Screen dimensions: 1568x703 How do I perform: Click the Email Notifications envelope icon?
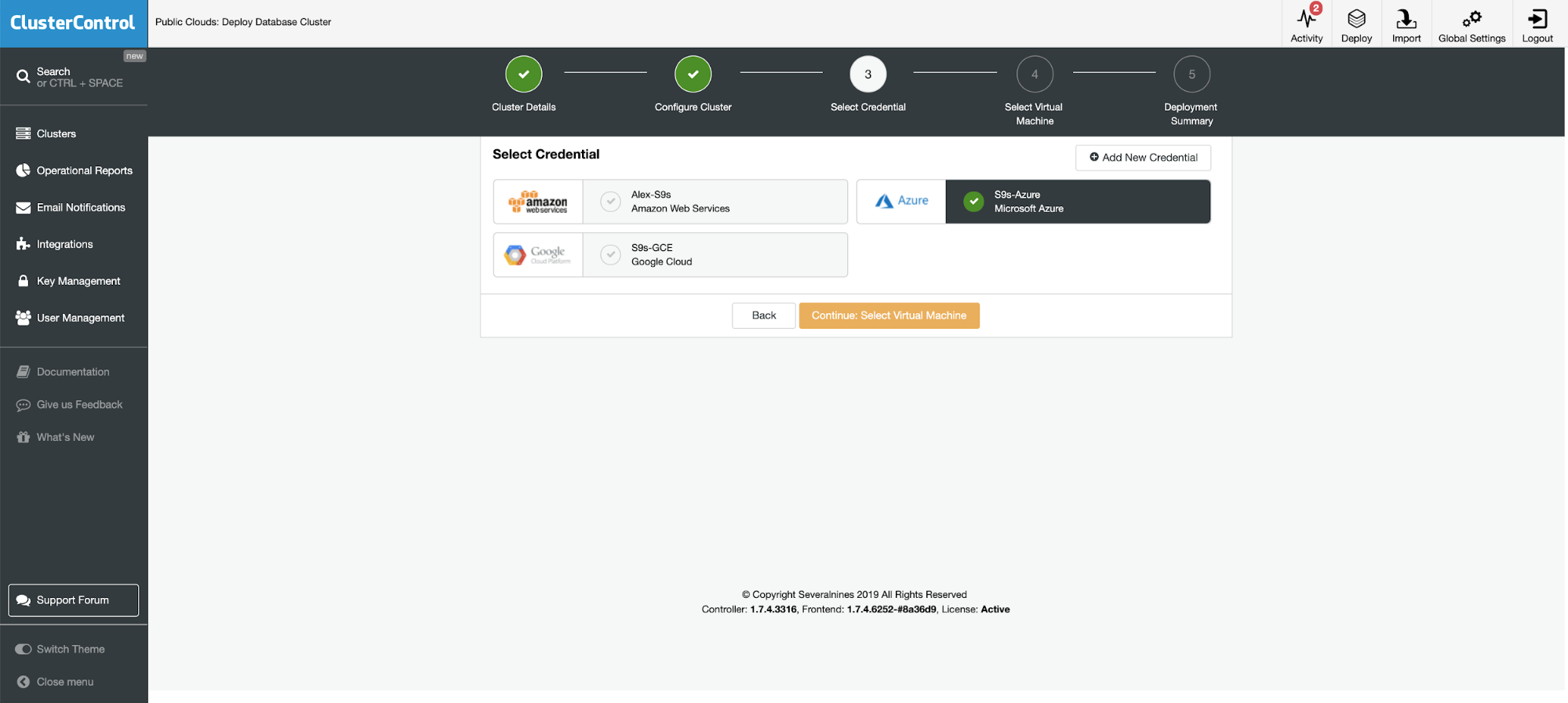(x=24, y=207)
